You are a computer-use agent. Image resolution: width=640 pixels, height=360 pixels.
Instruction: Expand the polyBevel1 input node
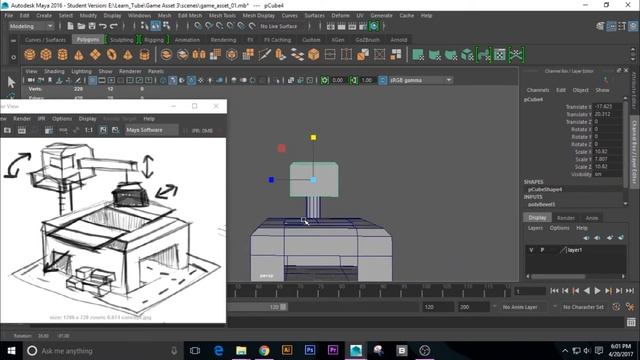tap(541, 204)
